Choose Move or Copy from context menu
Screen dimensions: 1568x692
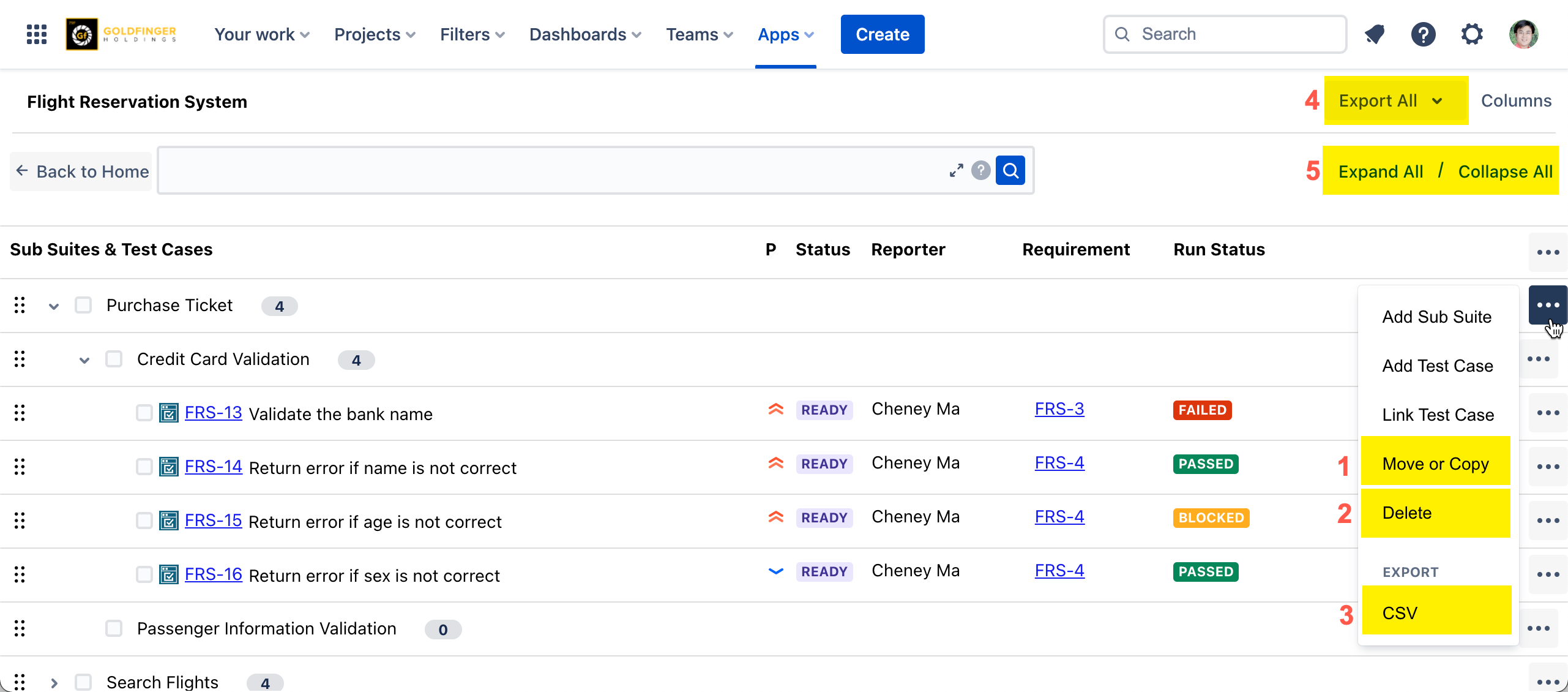pos(1435,464)
